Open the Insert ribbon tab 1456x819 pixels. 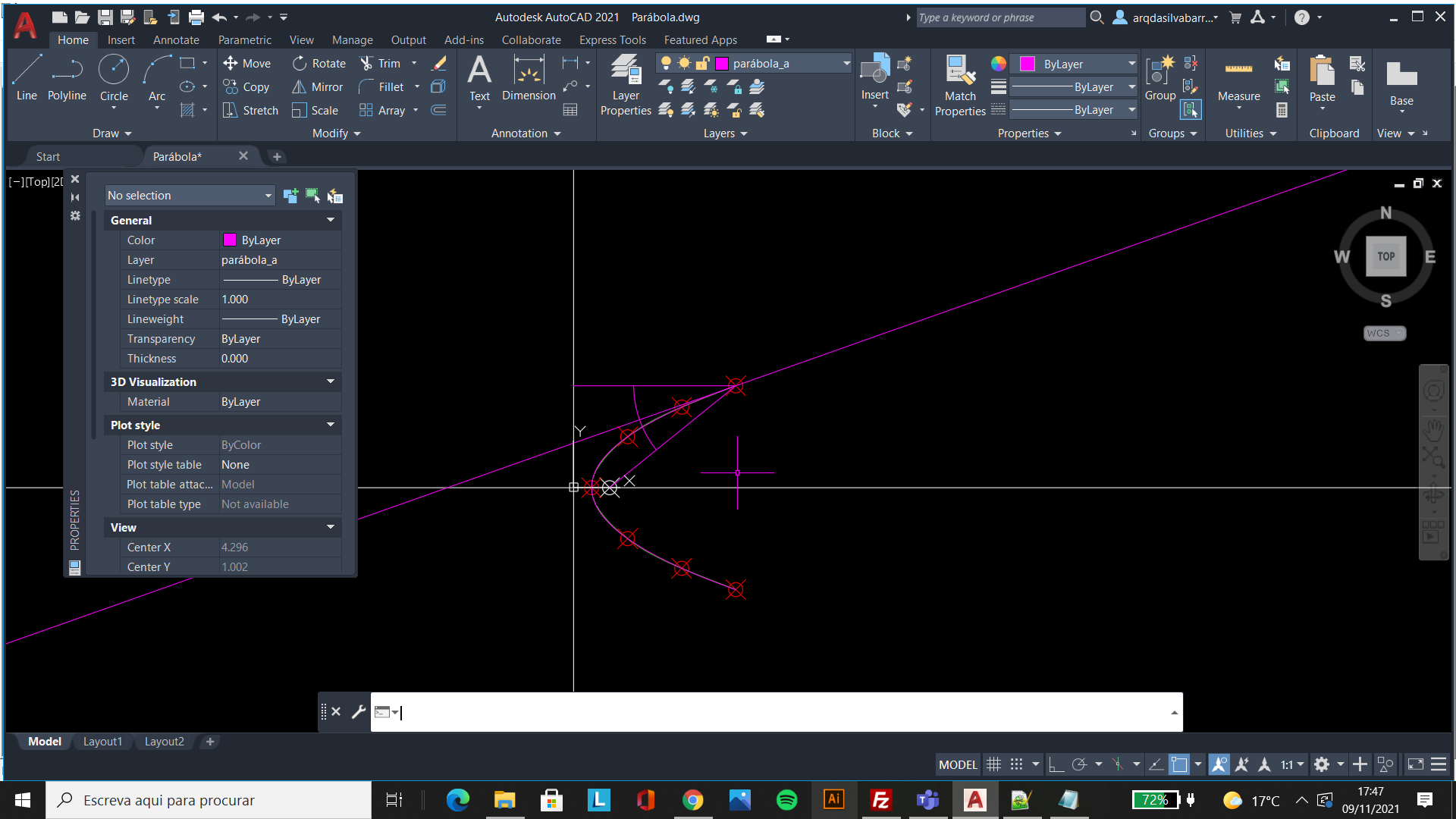pyautogui.click(x=121, y=40)
